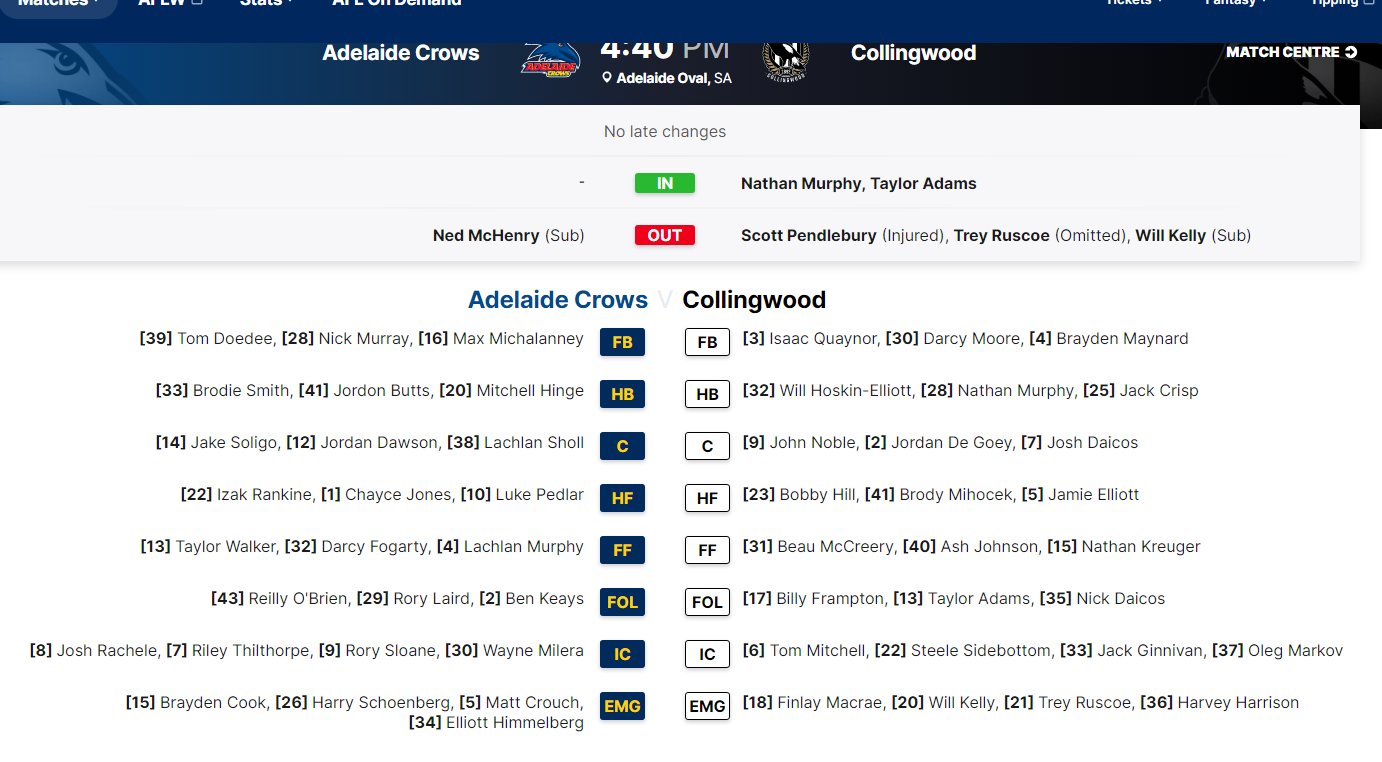Click the Adelaide Oval venue text
The width and height of the screenshot is (1382, 762).
click(674, 78)
